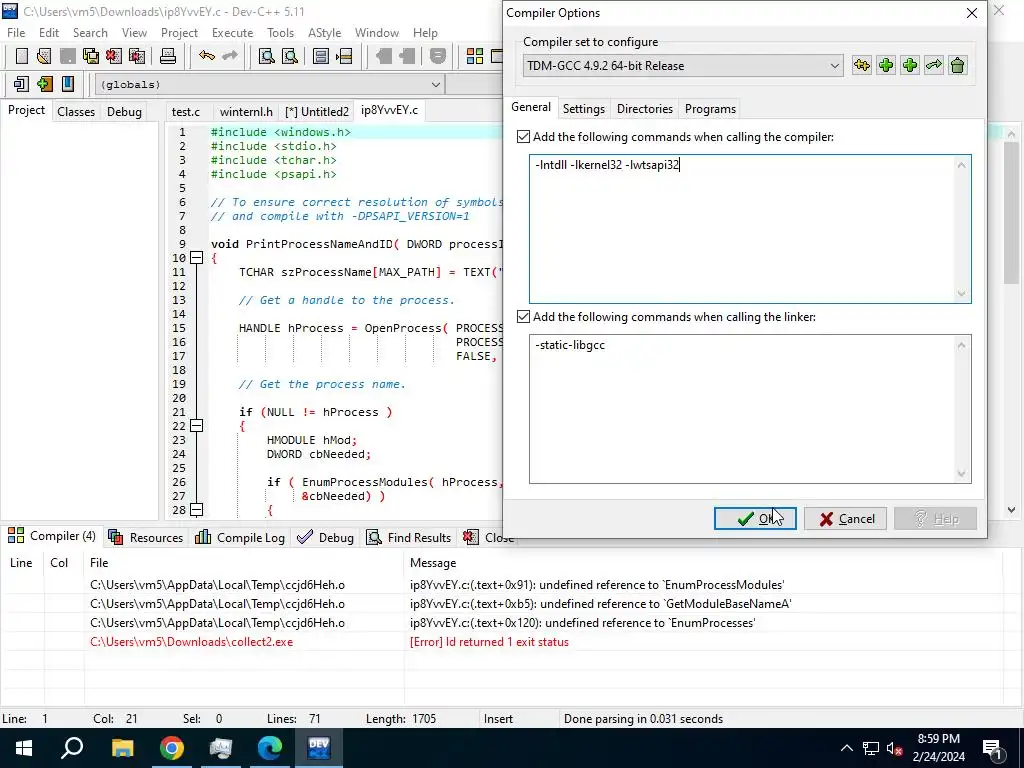The height and width of the screenshot is (768, 1024).
Task: Select the winternl.h editor tab
Action: click(x=246, y=112)
